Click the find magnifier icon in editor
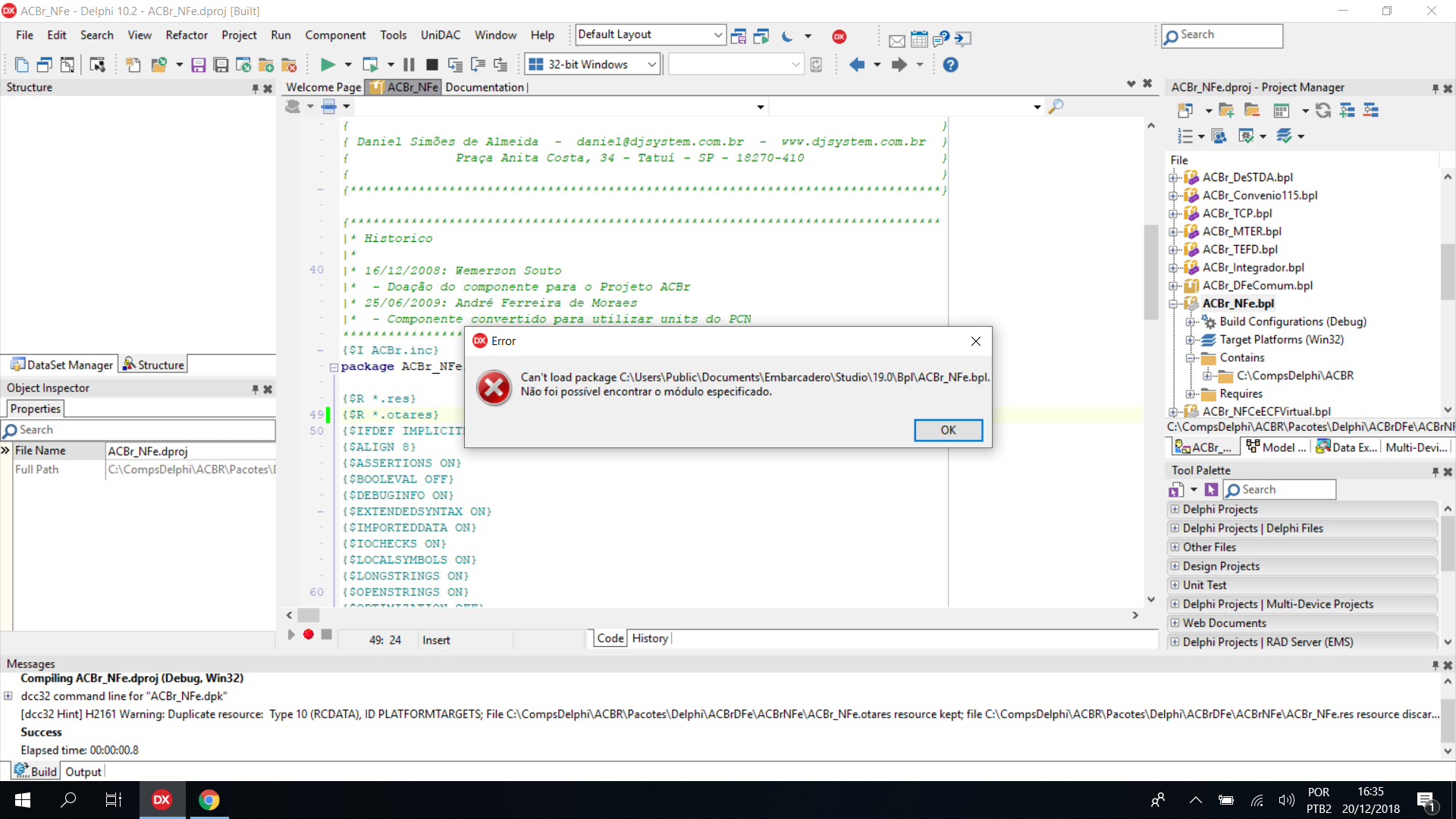Image resolution: width=1456 pixels, height=819 pixels. pyautogui.click(x=1056, y=107)
